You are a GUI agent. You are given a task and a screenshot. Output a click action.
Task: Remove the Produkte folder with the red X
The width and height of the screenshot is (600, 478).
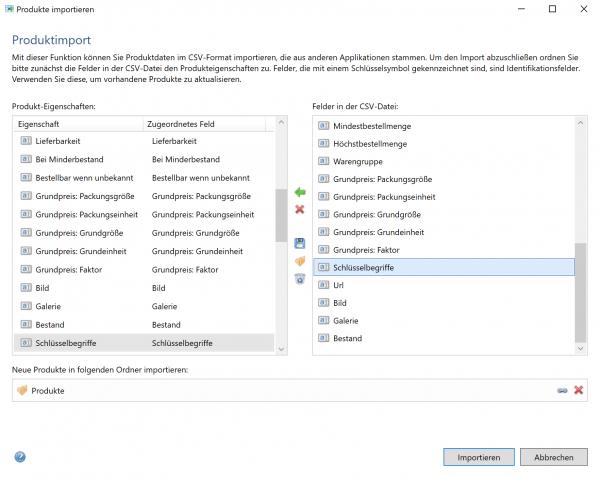click(578, 390)
